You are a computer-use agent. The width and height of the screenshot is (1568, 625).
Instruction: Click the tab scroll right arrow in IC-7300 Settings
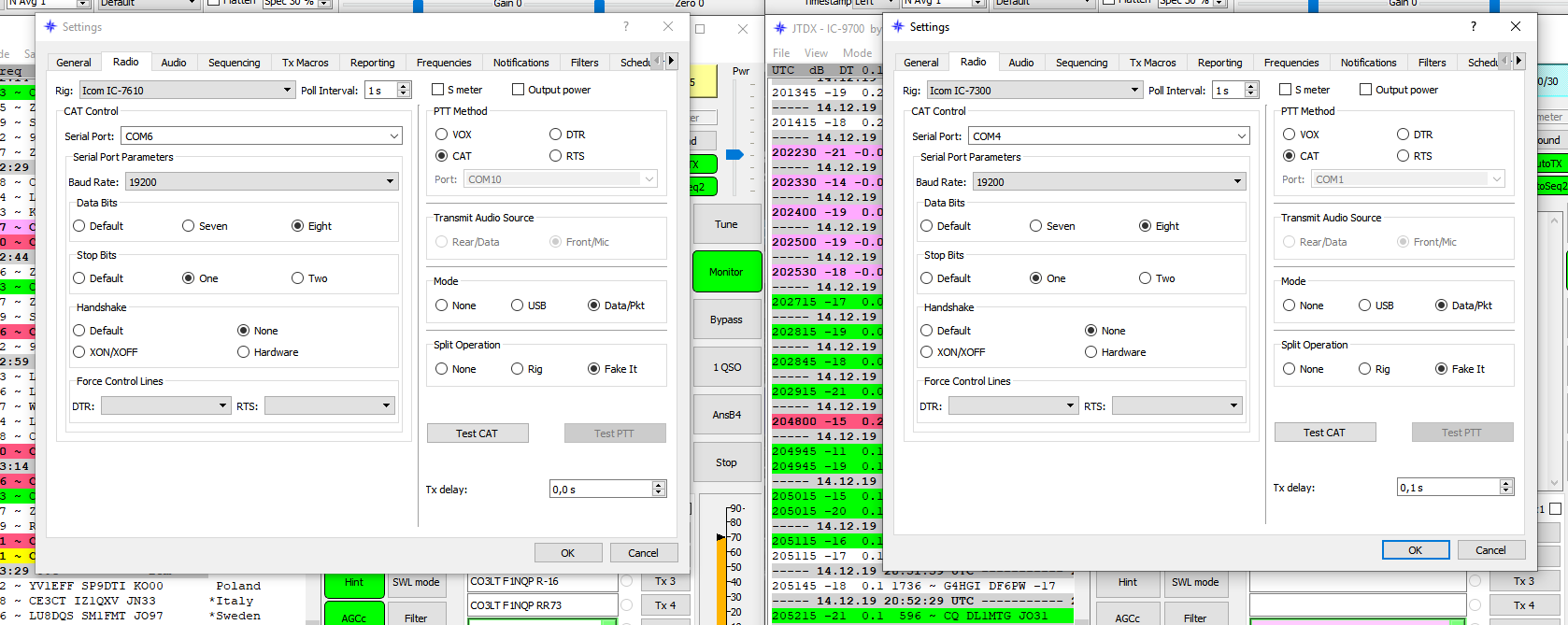(1518, 61)
